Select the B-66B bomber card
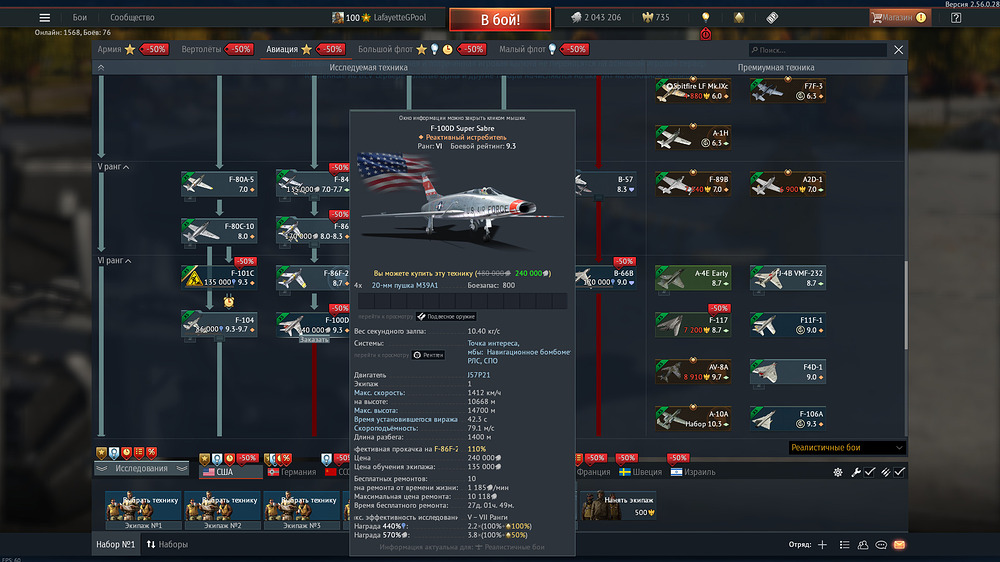The image size is (1000, 562). (606, 277)
